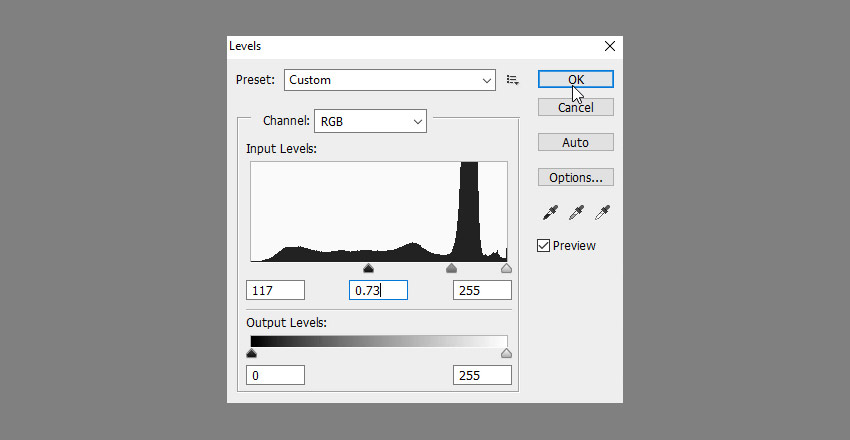Select the black output levels slider
Image resolution: width=850 pixels, height=440 pixels.
click(x=252, y=353)
